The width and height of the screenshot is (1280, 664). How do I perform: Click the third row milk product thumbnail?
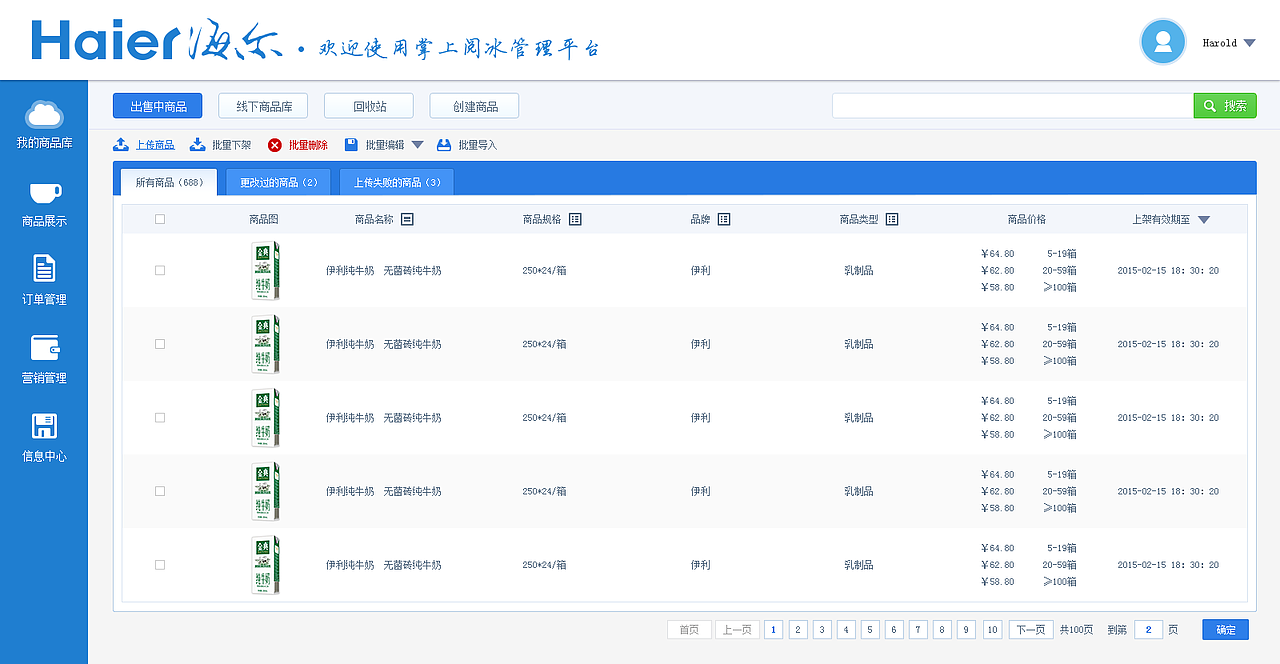click(265, 417)
